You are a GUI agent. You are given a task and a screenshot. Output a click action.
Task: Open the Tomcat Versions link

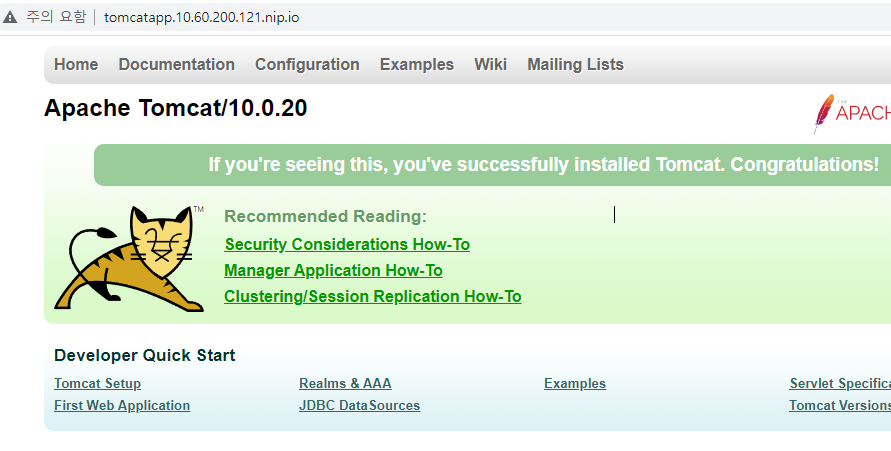point(840,406)
